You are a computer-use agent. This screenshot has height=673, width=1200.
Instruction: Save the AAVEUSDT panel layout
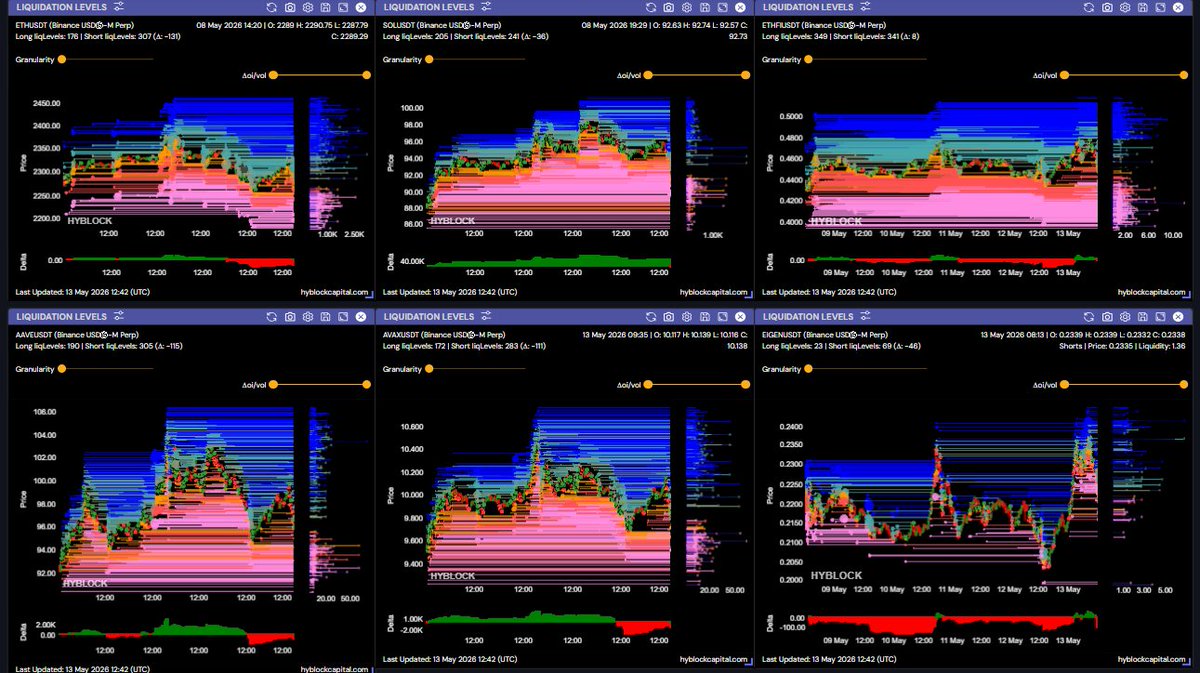325,316
